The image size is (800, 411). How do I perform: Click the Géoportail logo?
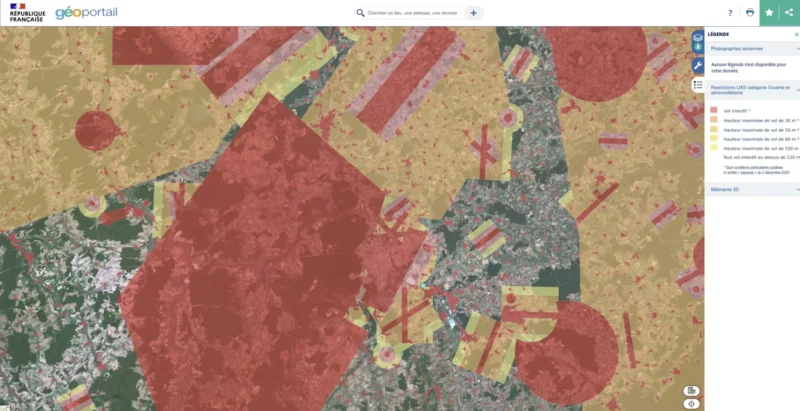pyautogui.click(x=86, y=12)
